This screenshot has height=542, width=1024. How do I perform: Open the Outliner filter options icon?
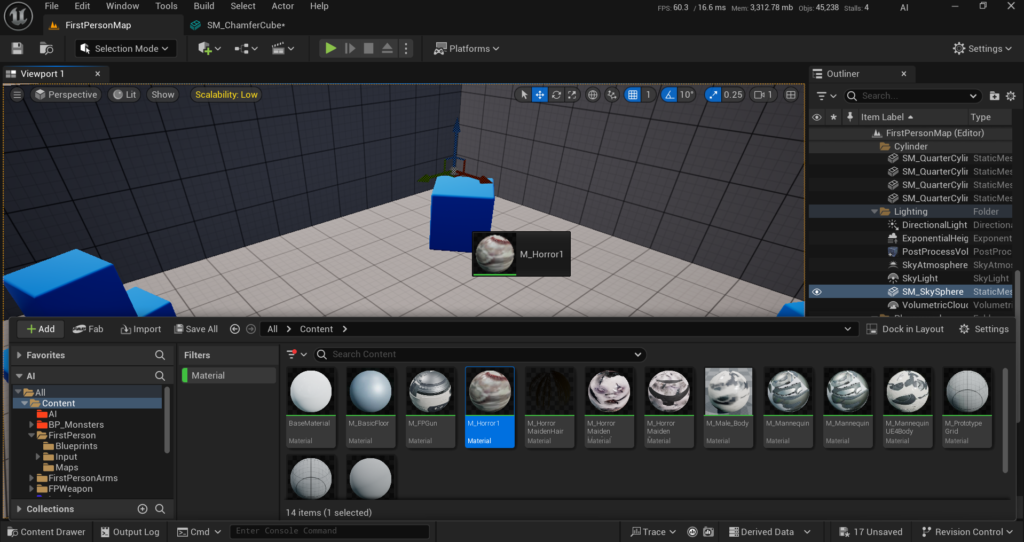[x=826, y=96]
